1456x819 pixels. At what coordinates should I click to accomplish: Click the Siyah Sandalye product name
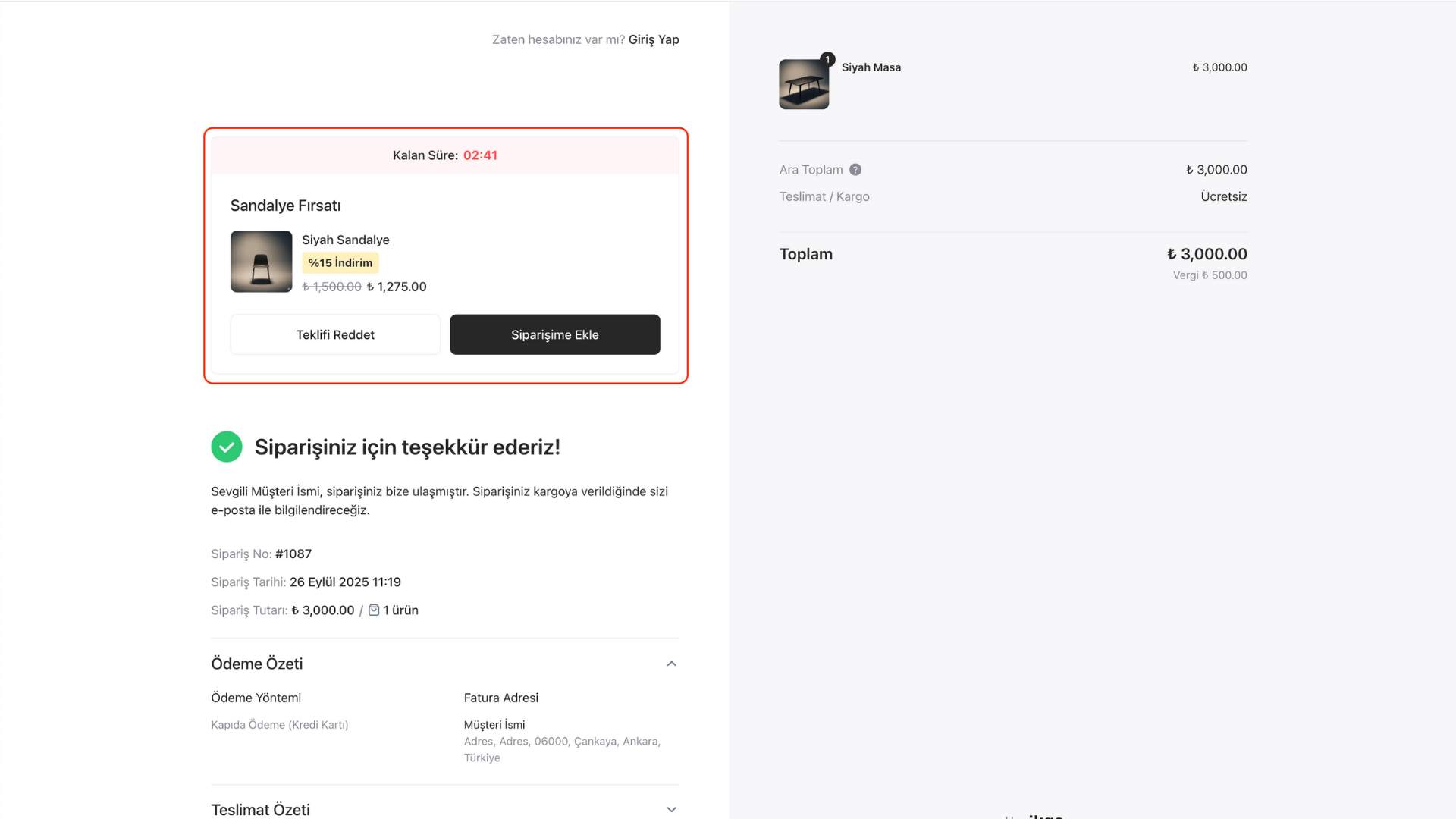tap(346, 240)
